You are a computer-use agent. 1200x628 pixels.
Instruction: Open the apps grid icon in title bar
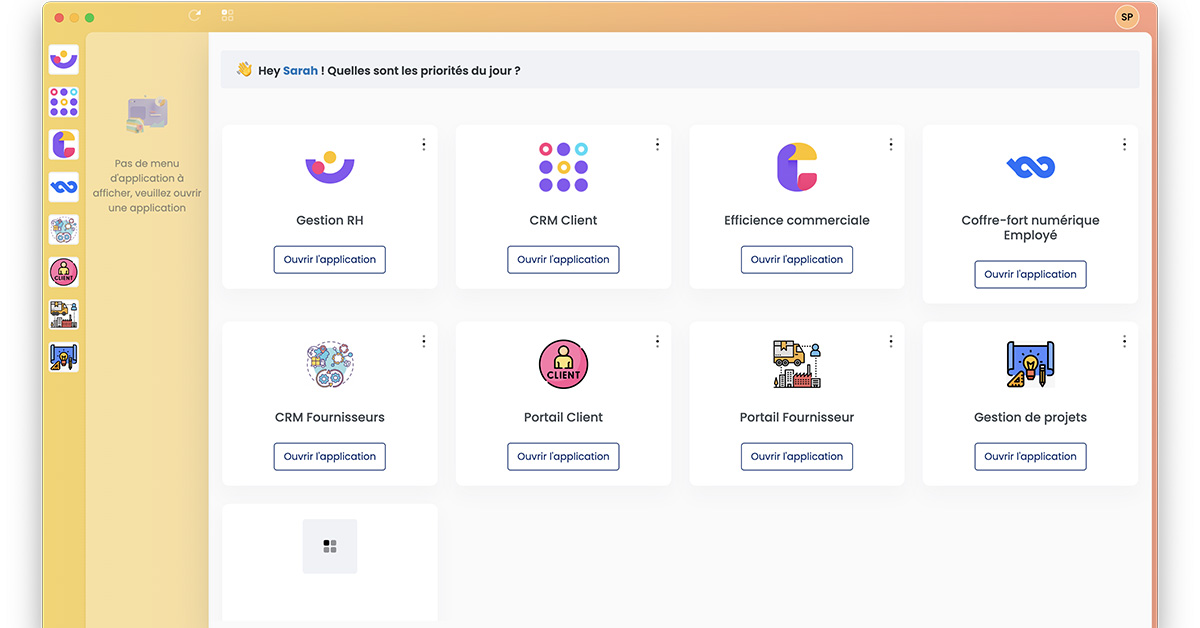(x=228, y=16)
